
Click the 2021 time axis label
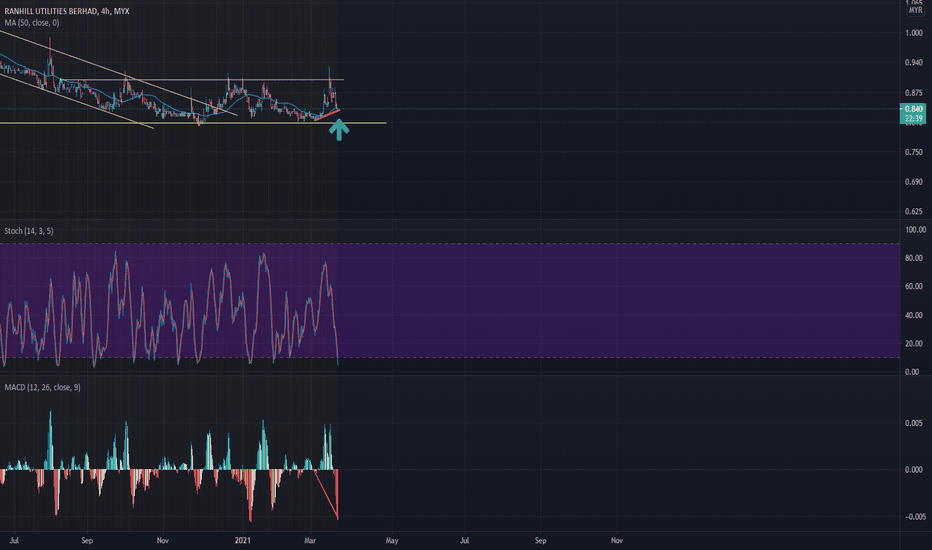243,540
